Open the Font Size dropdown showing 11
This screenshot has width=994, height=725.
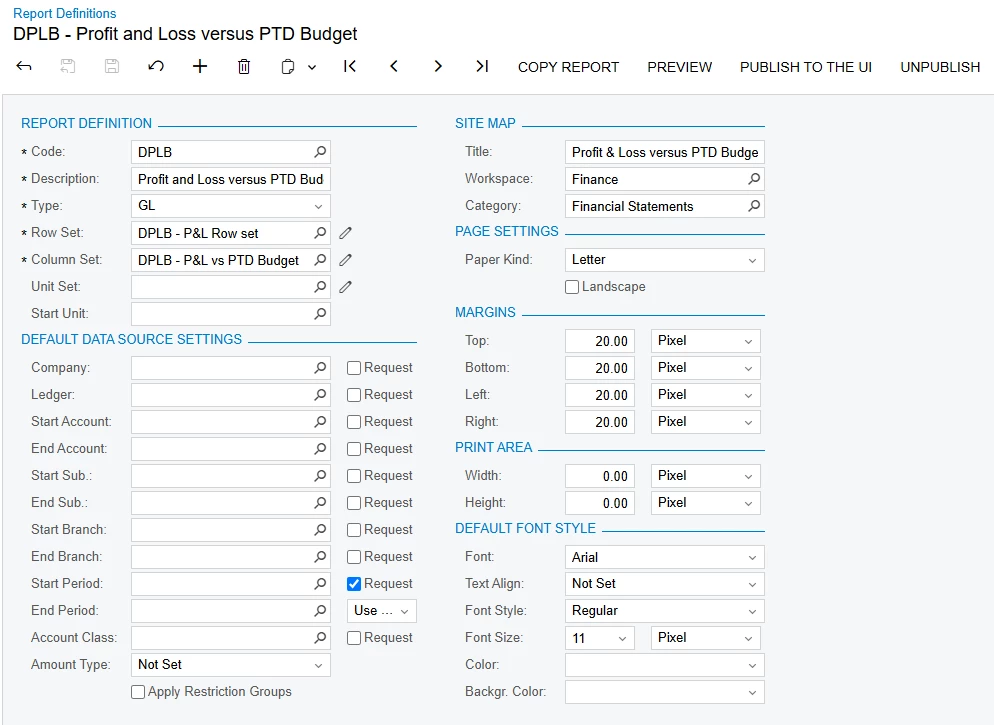point(600,638)
